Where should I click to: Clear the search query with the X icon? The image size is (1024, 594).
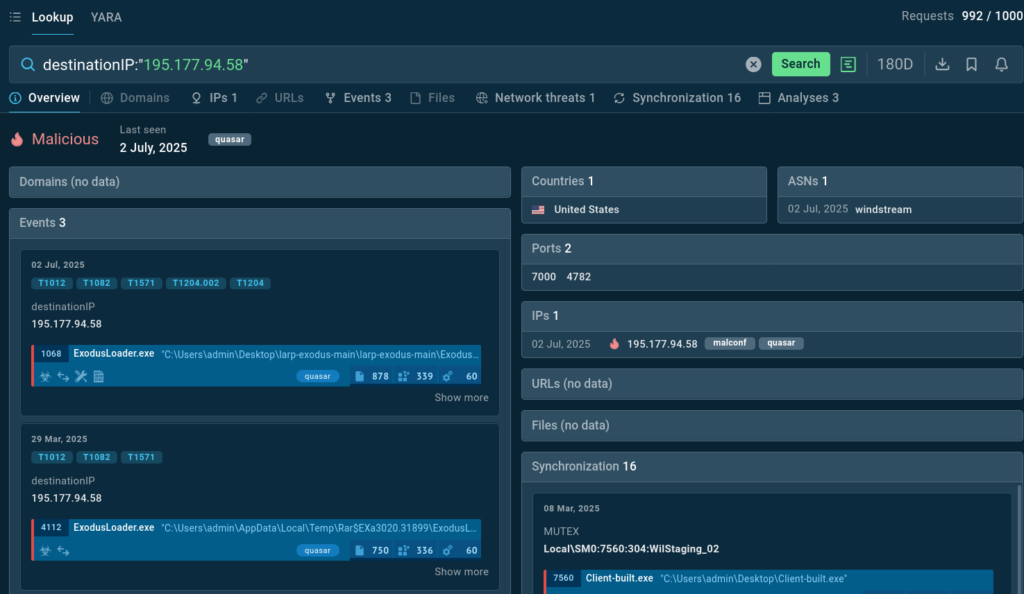click(x=753, y=64)
